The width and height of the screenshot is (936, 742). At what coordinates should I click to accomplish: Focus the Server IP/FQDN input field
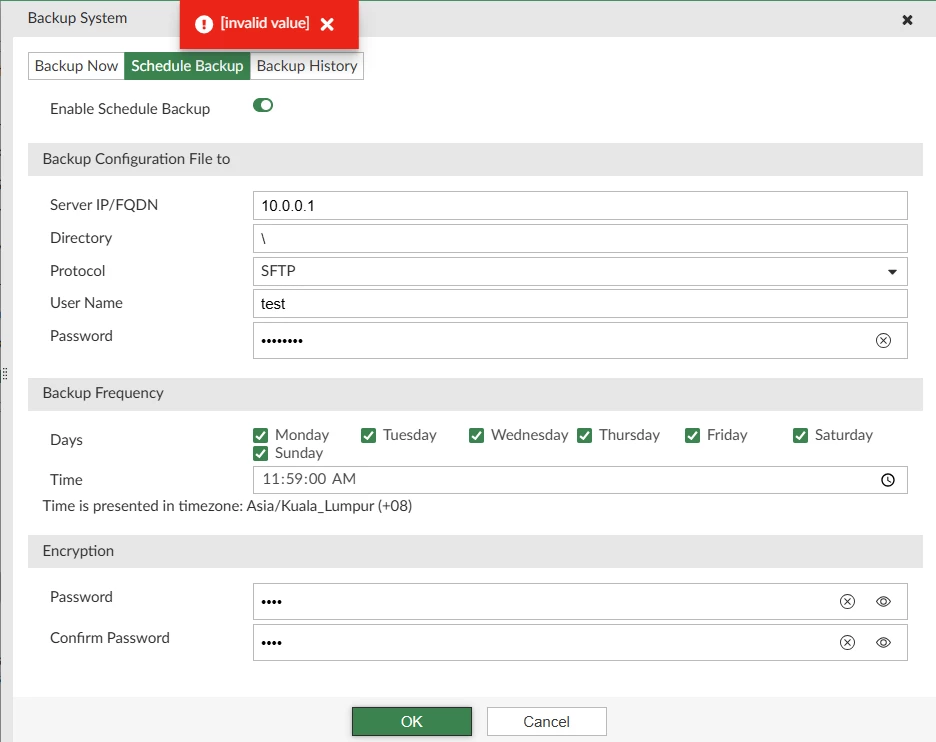tap(580, 205)
